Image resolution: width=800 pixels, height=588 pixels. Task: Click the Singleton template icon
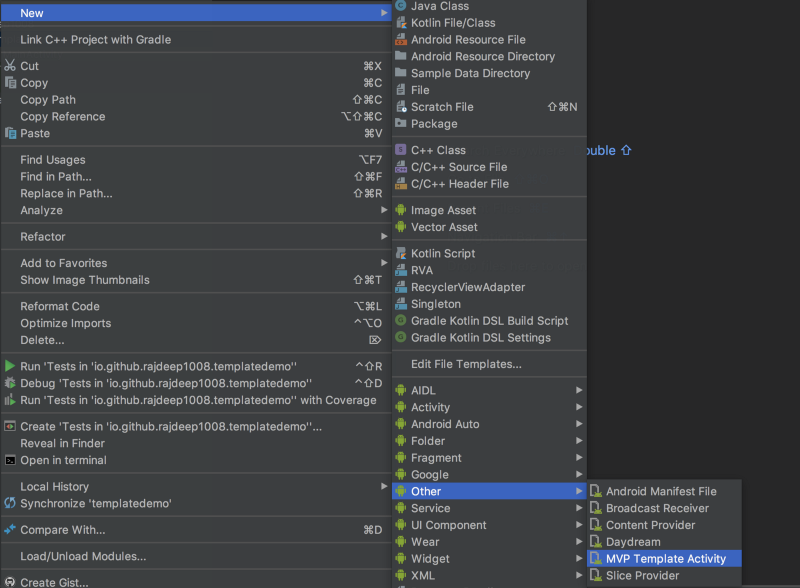(x=401, y=304)
